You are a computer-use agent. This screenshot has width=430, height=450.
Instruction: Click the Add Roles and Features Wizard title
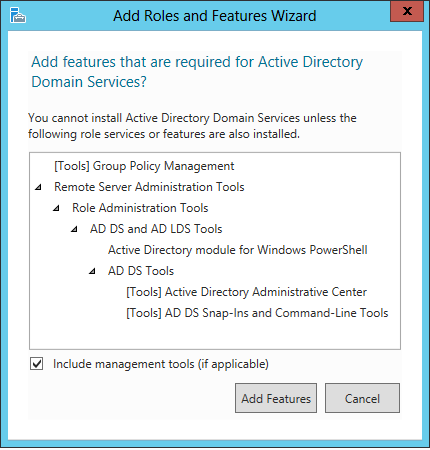point(215,16)
